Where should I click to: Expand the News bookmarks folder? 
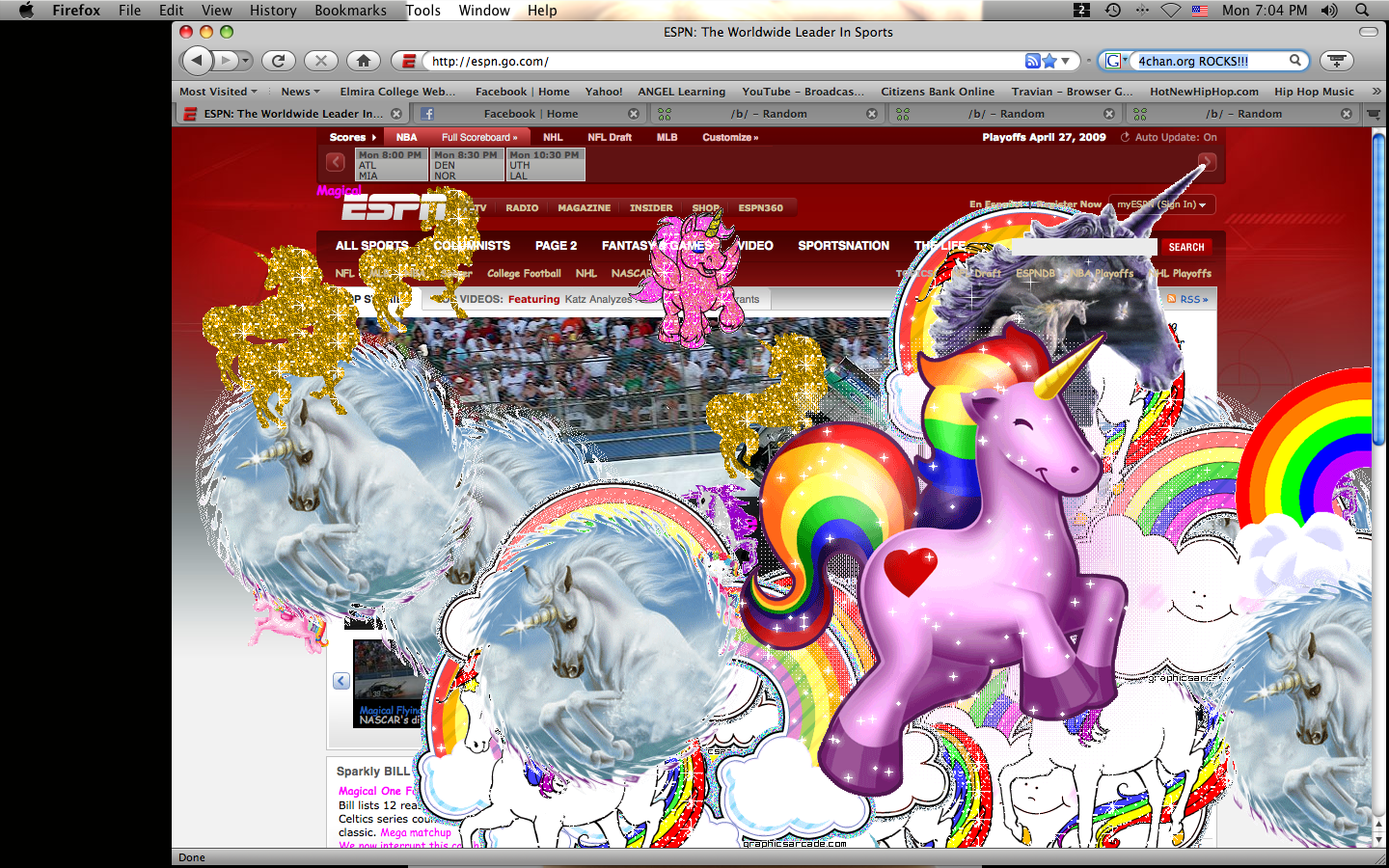coord(300,92)
